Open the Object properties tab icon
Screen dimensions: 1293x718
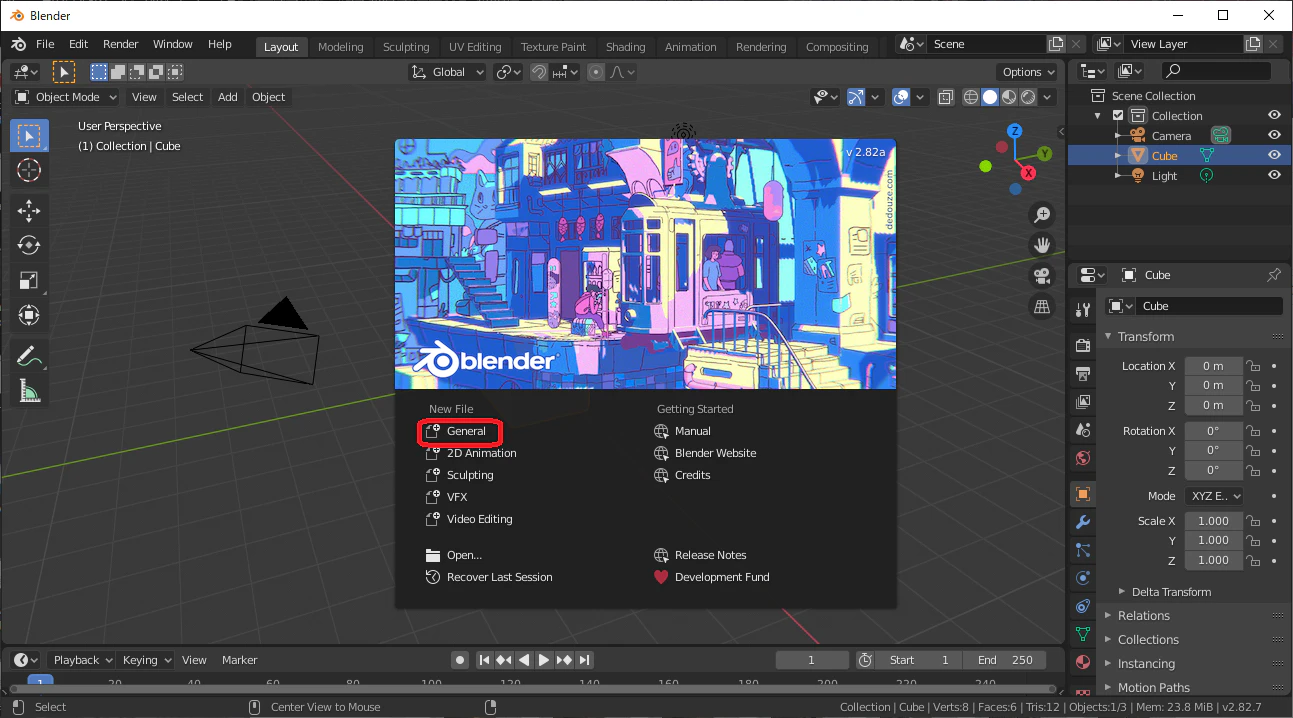[x=1082, y=494]
